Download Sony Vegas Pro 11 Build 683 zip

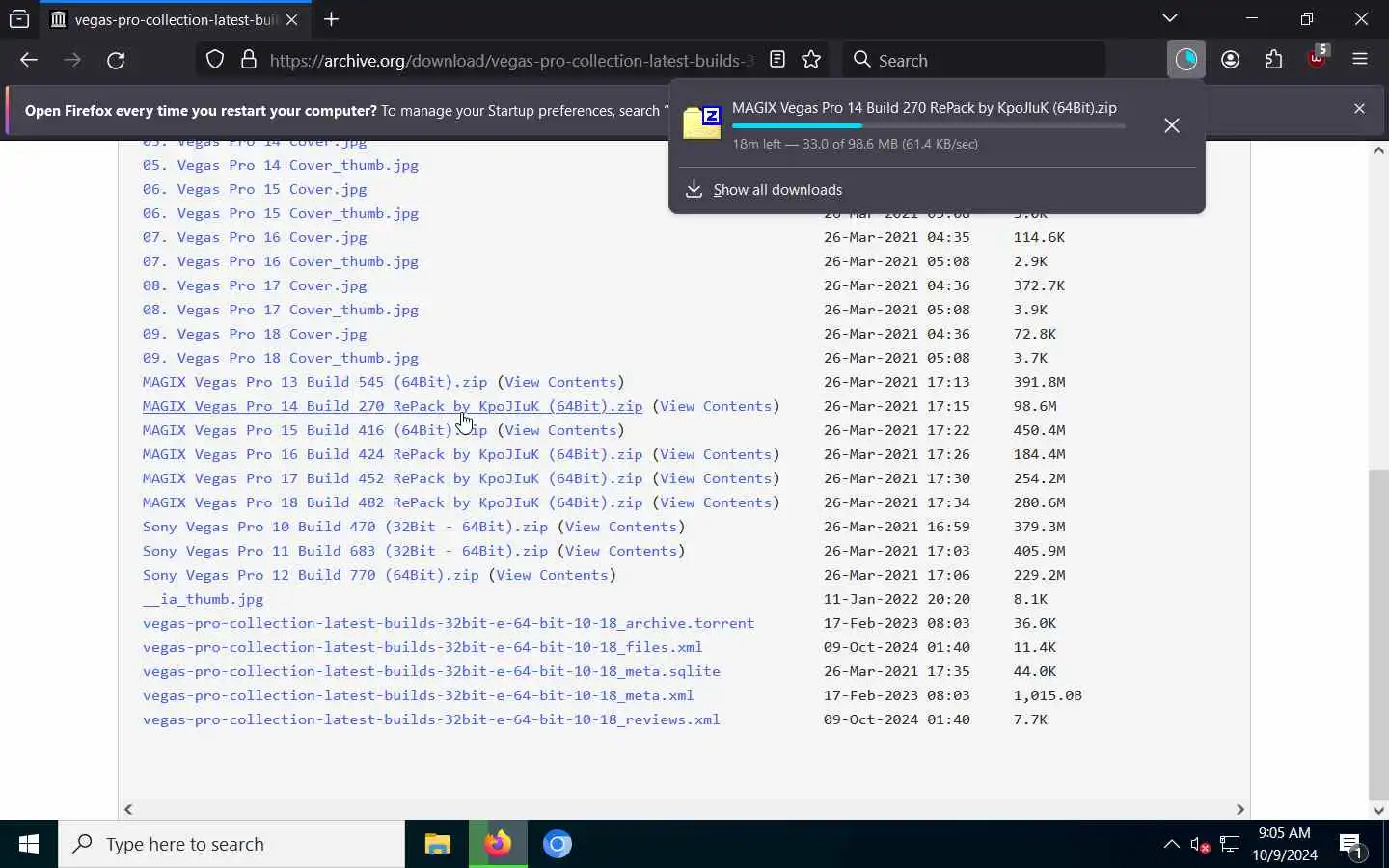tap(345, 551)
